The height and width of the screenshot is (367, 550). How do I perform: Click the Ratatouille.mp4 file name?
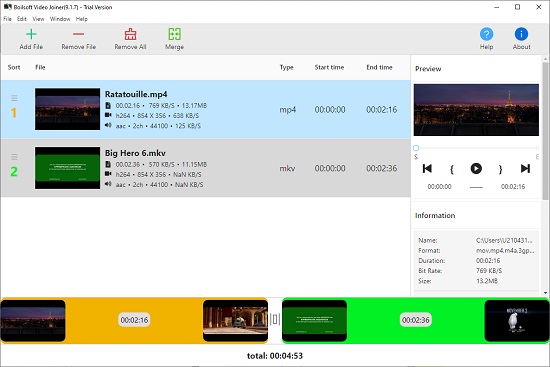pos(136,94)
